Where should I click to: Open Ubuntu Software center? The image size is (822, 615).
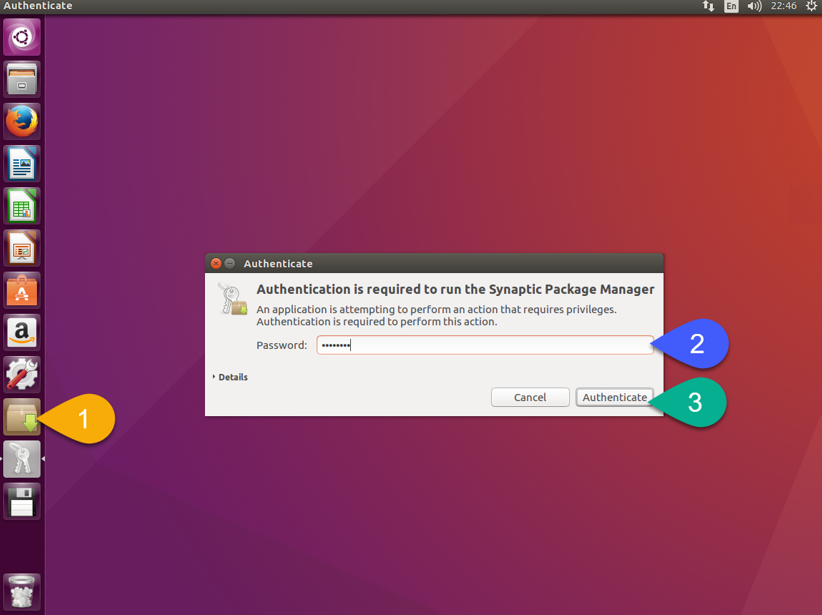tap(22, 290)
